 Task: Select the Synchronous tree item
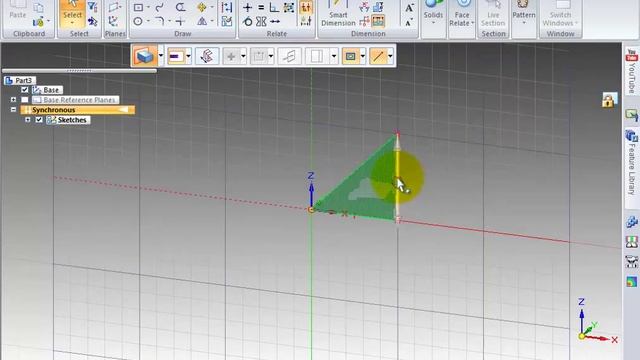tap(78, 110)
